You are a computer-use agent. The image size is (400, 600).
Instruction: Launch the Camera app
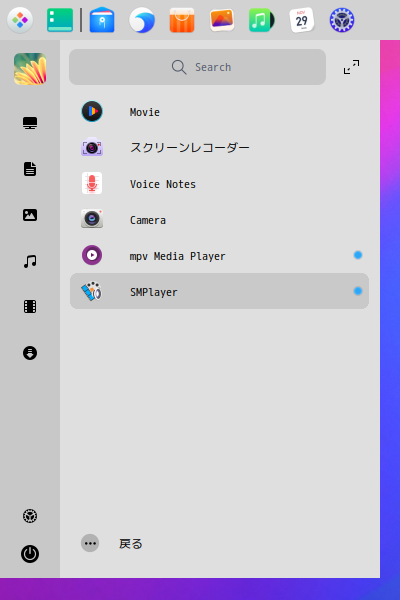coord(219,220)
